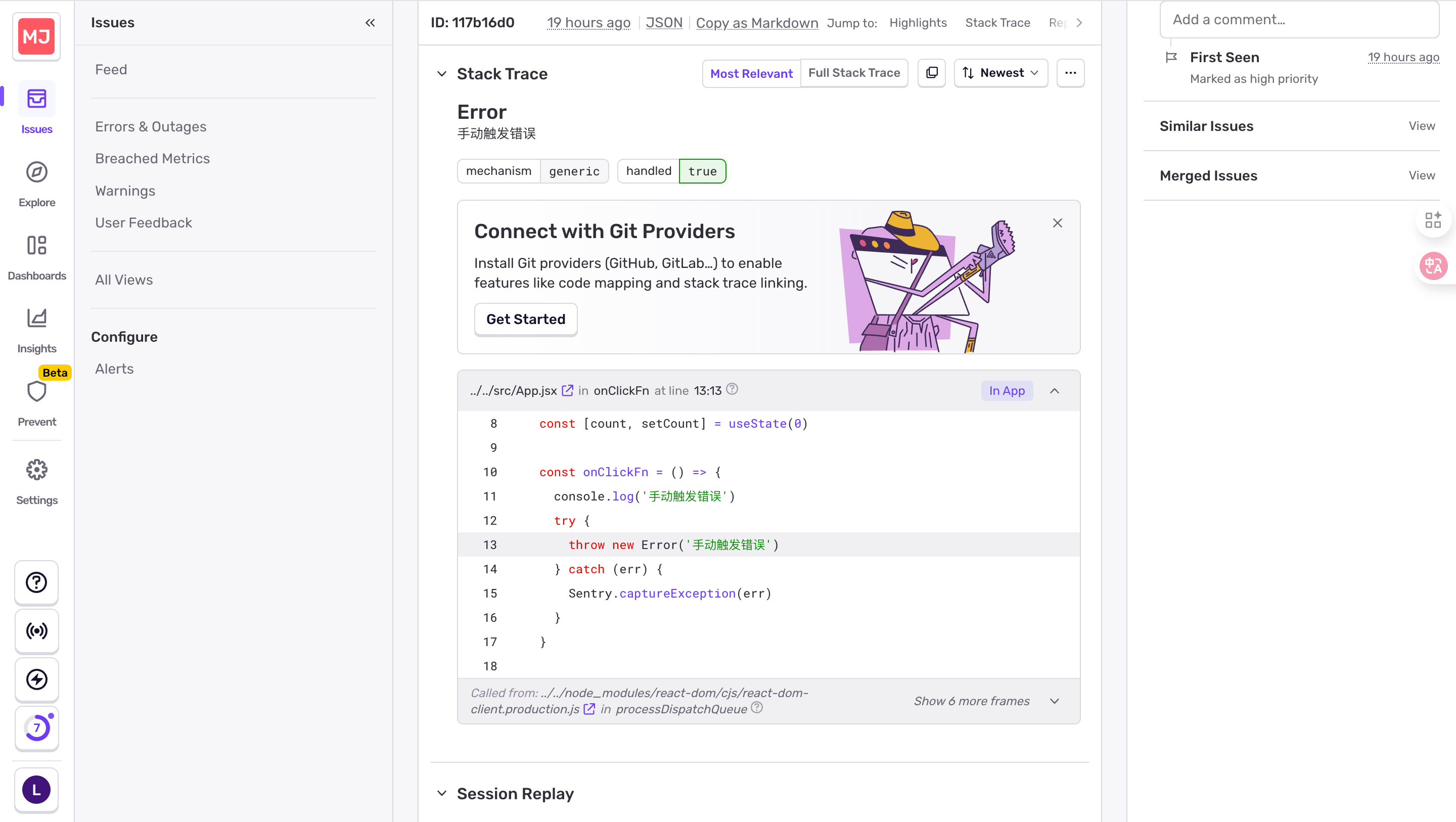Switch to Most Relevant stack trace view
Screen dimensions: 1456x822
pos(751,73)
